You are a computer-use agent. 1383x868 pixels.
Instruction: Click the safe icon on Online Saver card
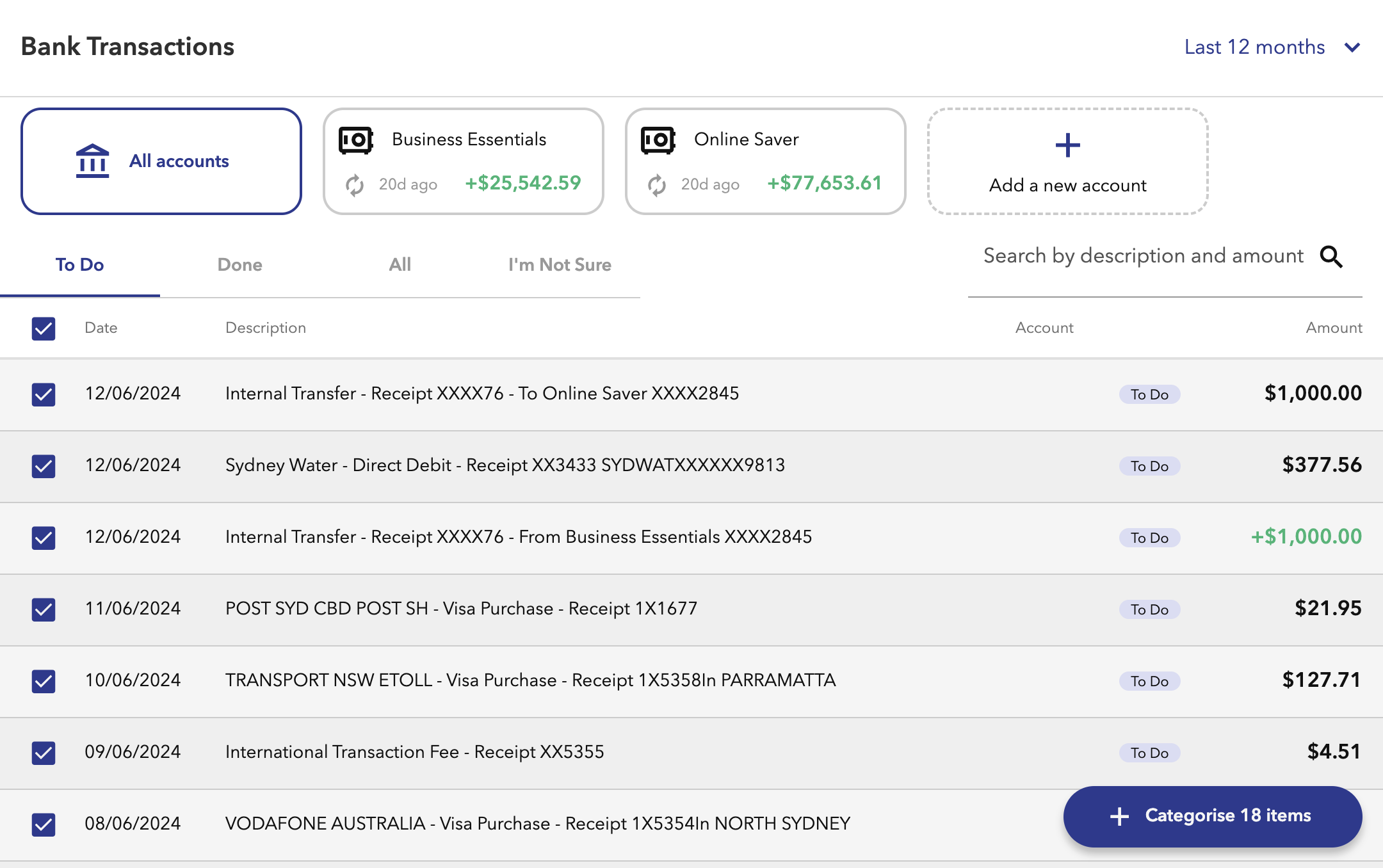659,140
